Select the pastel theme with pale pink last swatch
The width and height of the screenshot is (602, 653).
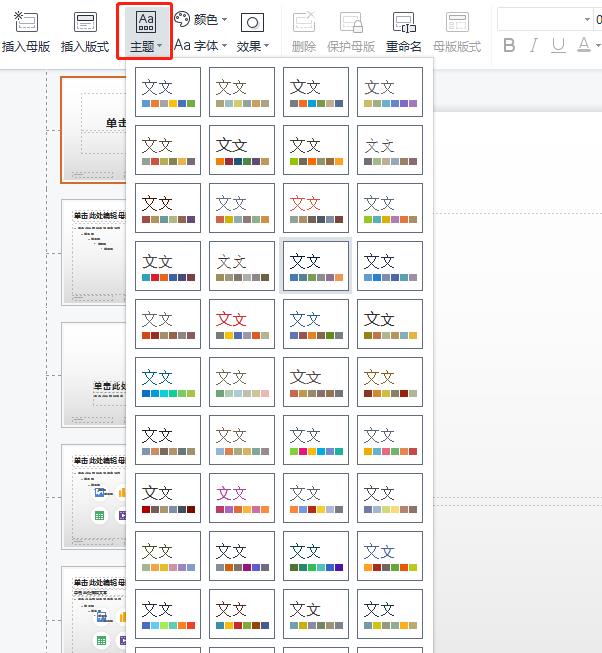(x=242, y=382)
